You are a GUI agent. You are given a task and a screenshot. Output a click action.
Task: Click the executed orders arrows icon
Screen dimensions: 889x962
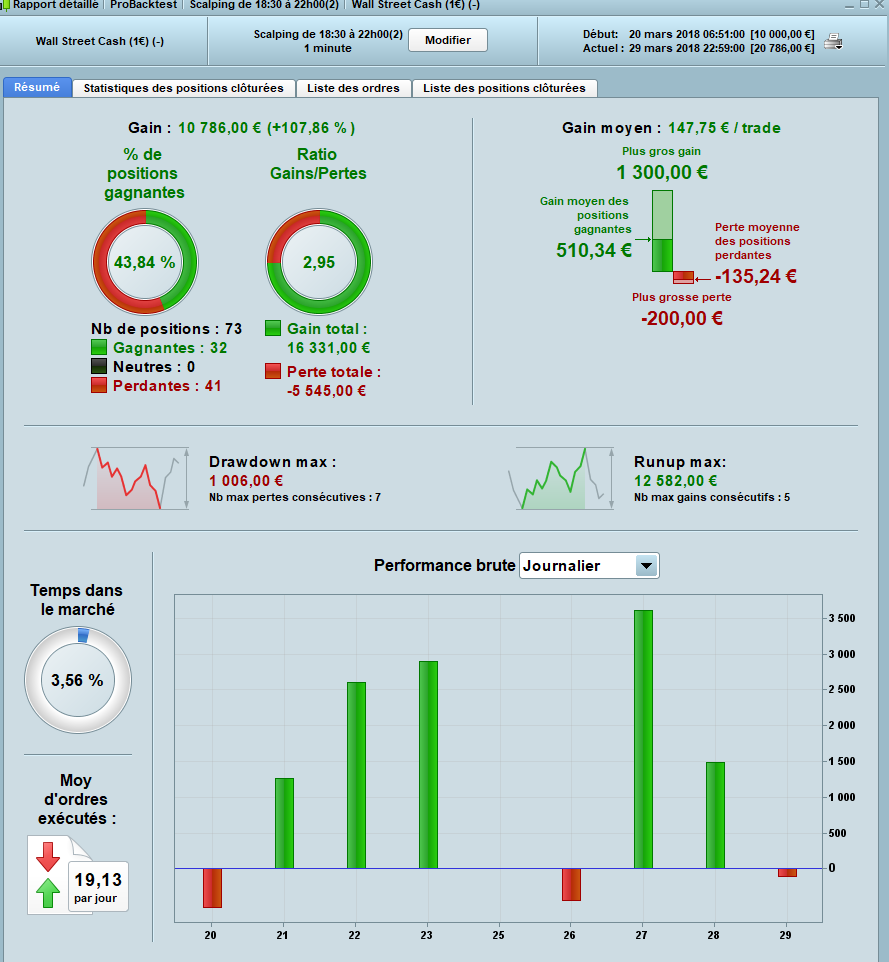(48, 875)
